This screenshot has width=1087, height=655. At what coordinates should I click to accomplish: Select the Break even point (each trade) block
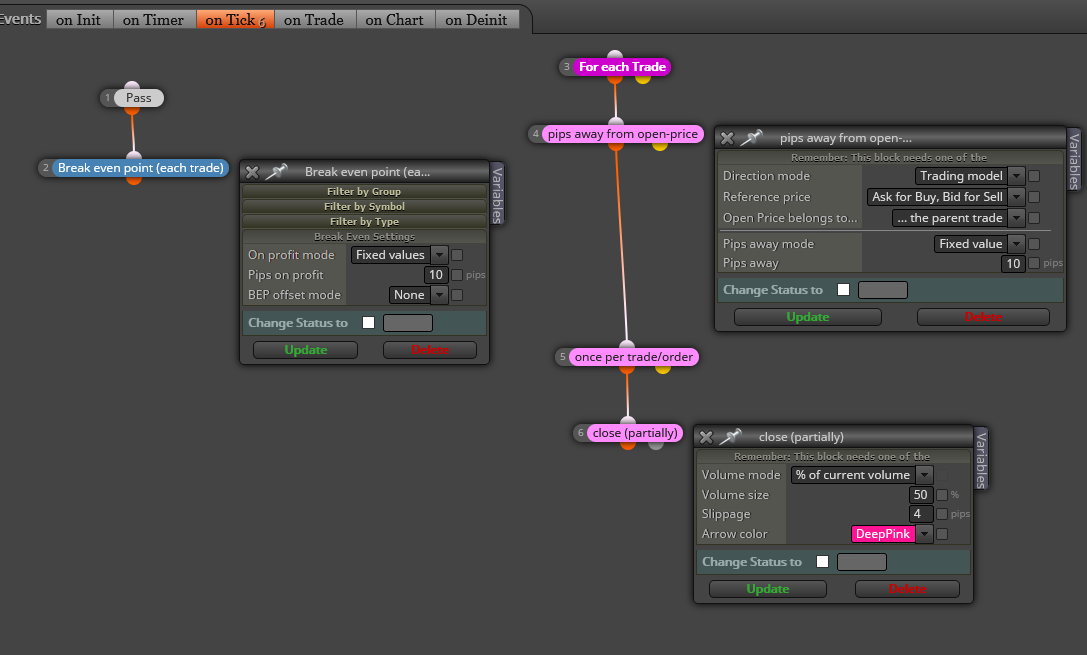tap(141, 168)
